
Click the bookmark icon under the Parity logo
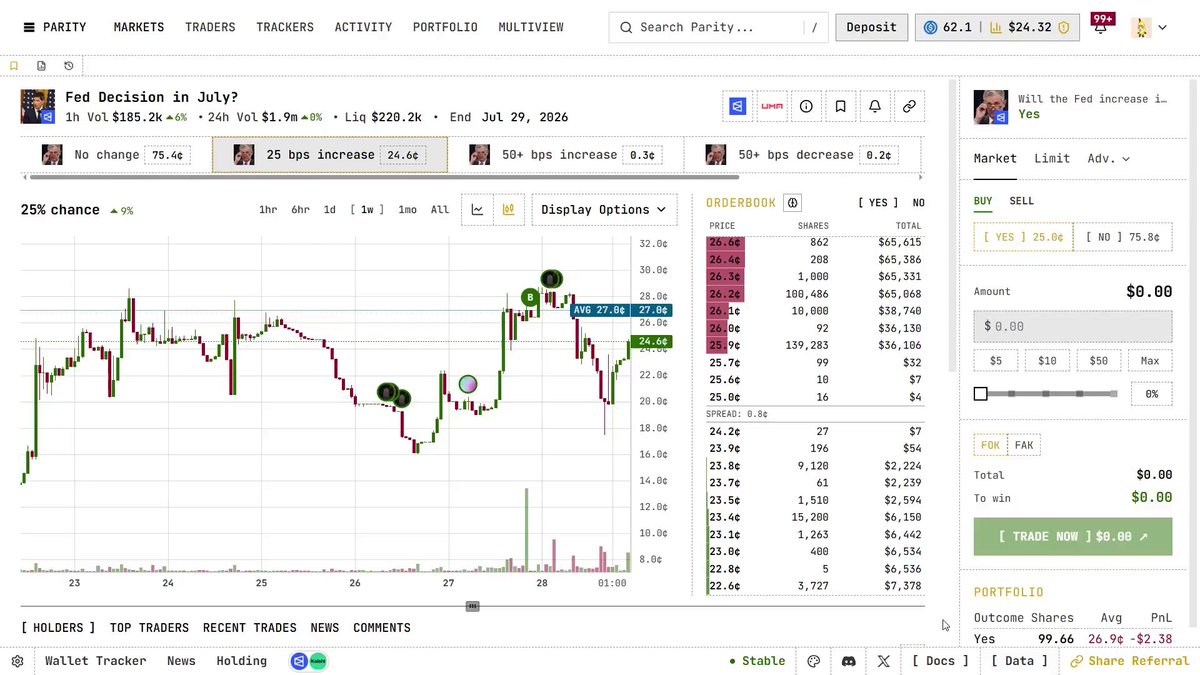(14, 66)
